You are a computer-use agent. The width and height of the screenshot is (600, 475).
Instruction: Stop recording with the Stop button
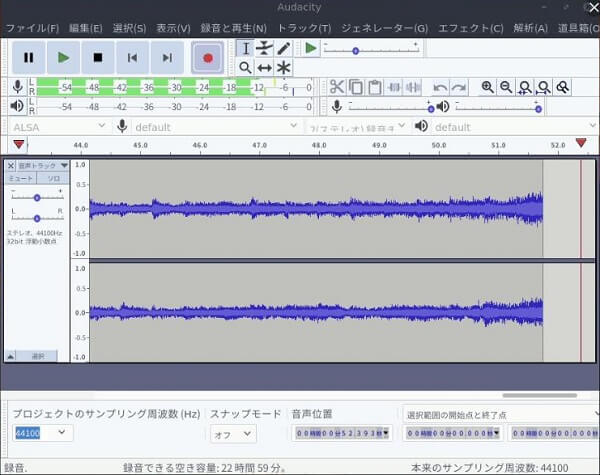point(98,58)
